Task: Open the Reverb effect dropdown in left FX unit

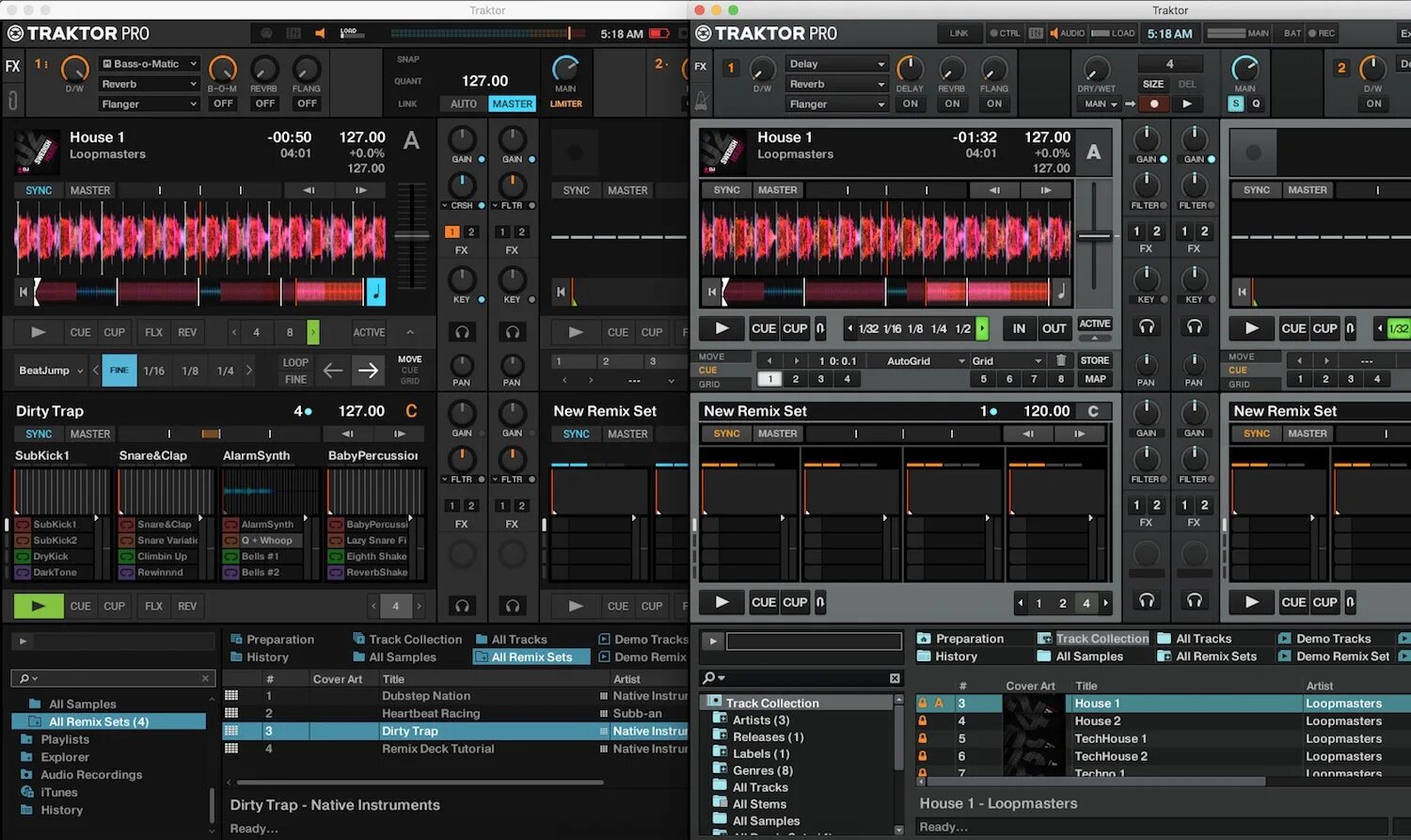Action: 150,84
